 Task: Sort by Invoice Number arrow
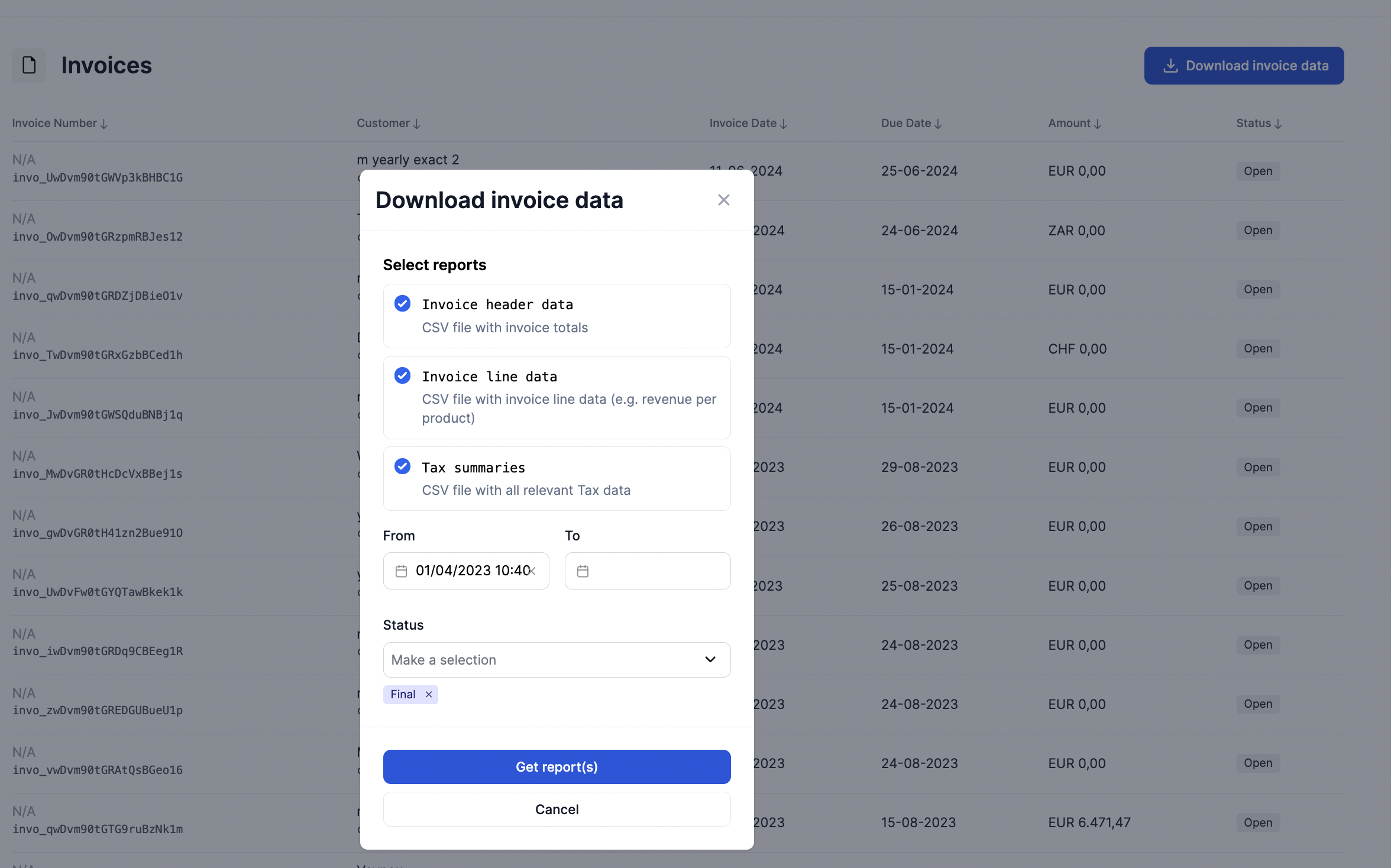104,124
